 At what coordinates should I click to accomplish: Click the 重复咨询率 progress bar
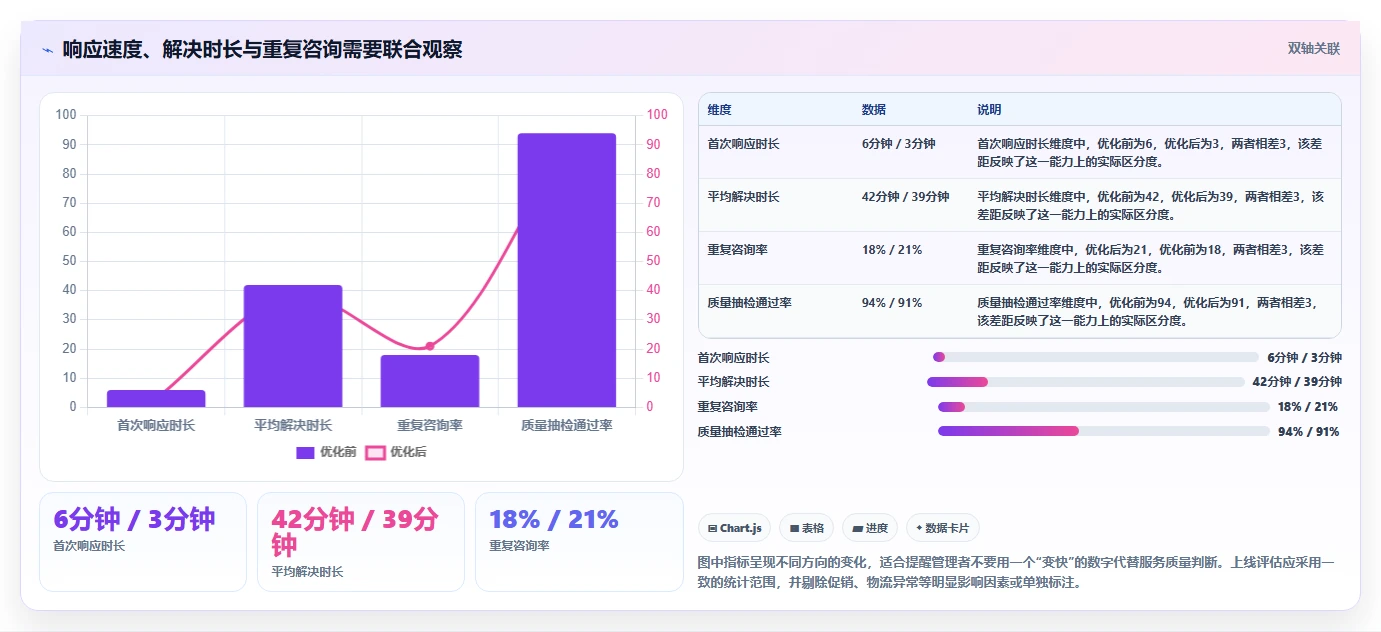[1103, 406]
